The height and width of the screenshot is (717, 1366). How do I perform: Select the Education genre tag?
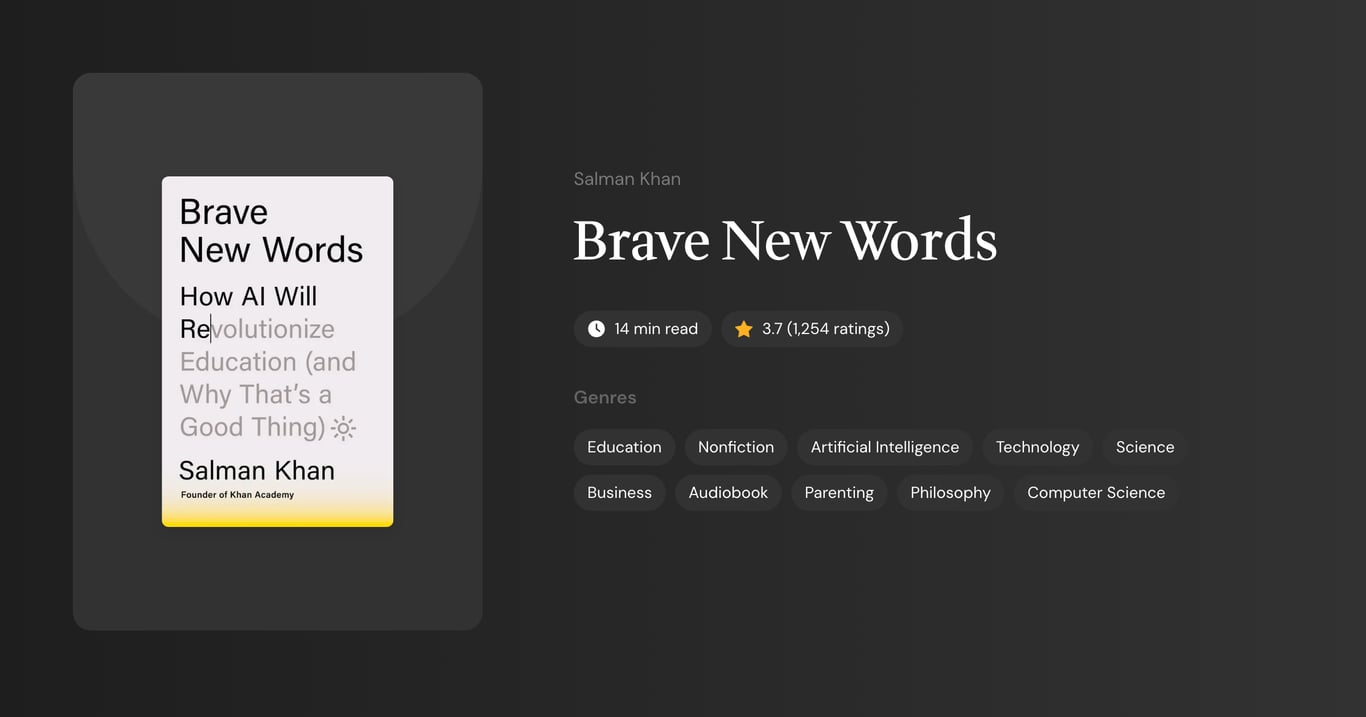(624, 447)
